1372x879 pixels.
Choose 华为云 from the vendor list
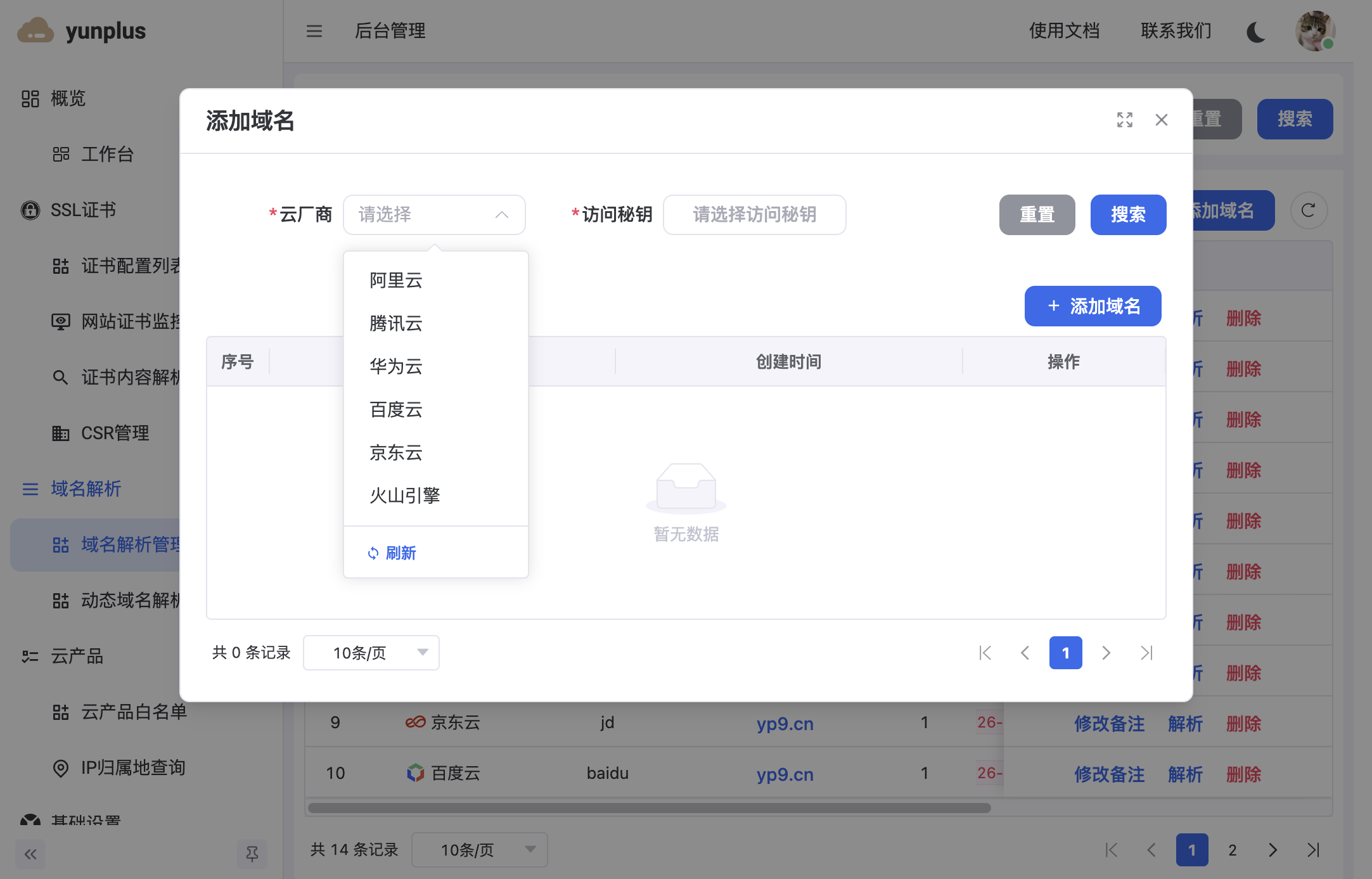click(436, 366)
